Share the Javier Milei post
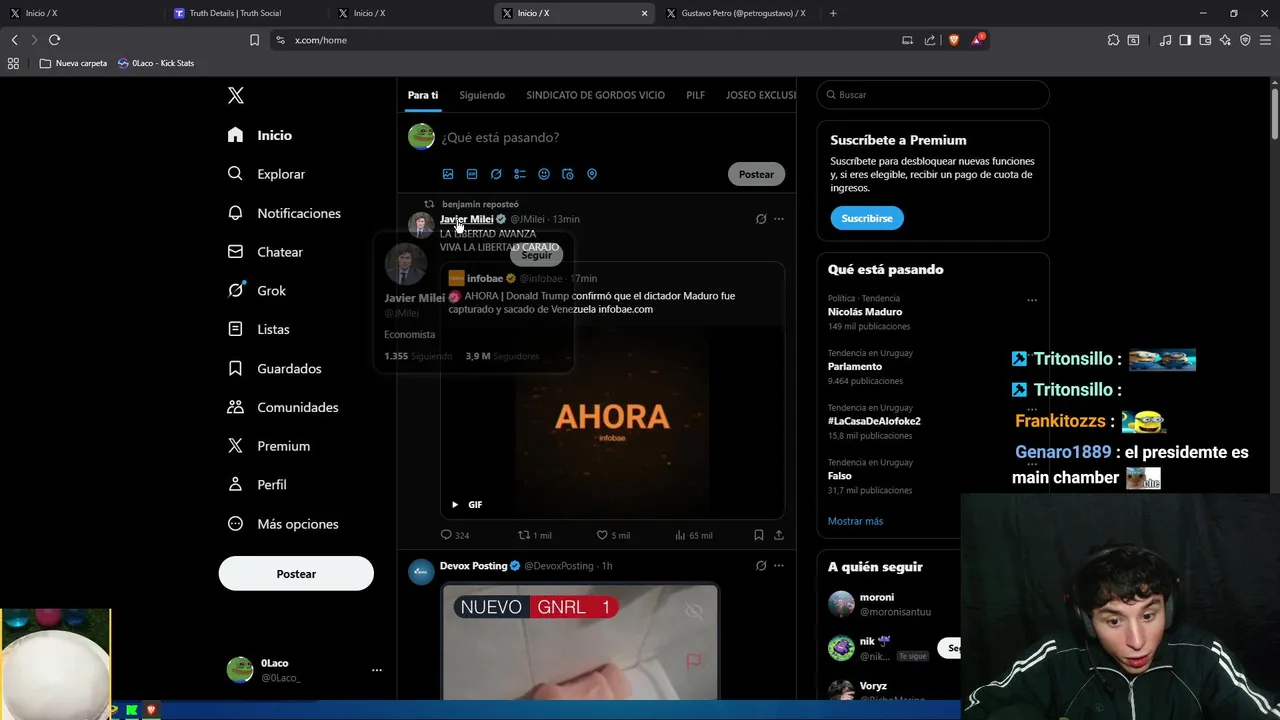Image resolution: width=1280 pixels, height=720 pixels. (779, 535)
